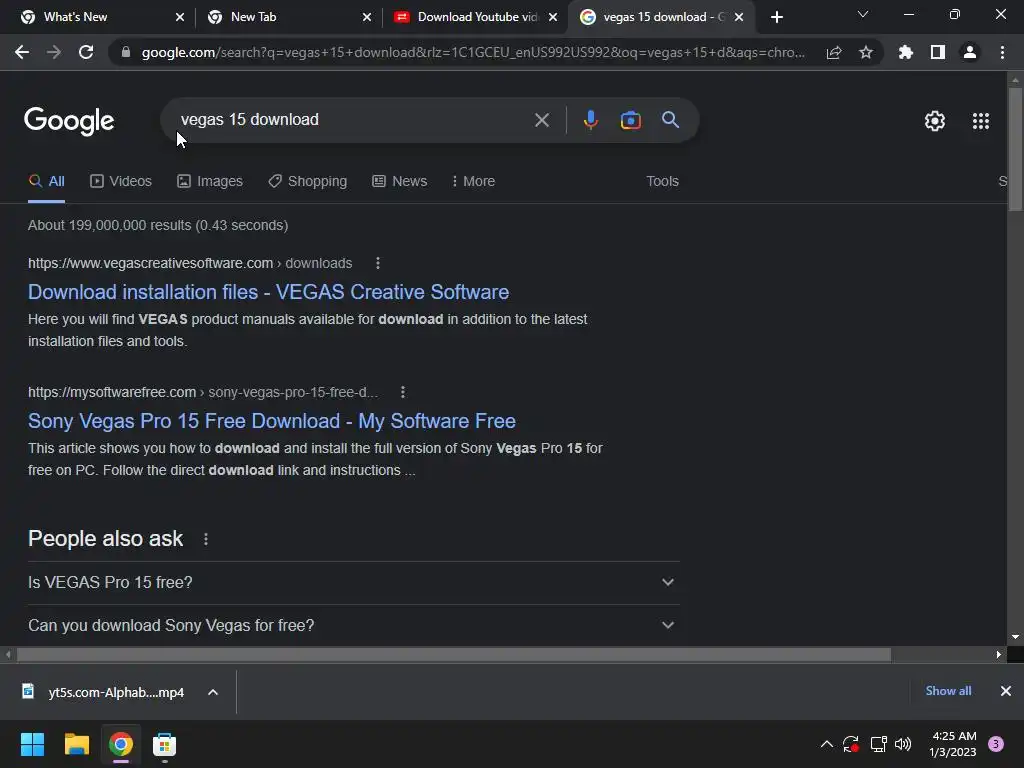Open Download installation files VEGAS link

coord(268,292)
